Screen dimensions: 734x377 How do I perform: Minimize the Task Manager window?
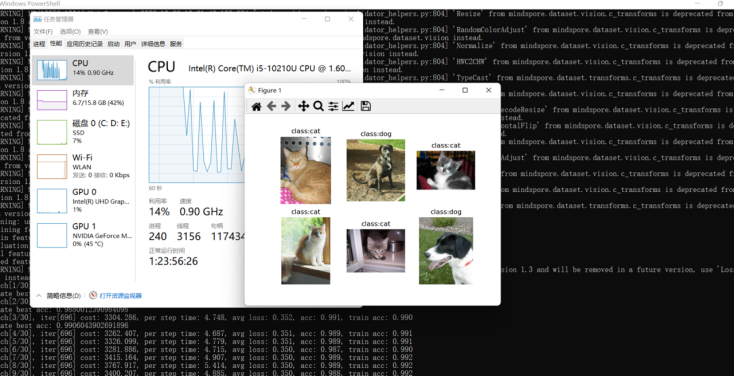[304, 19]
